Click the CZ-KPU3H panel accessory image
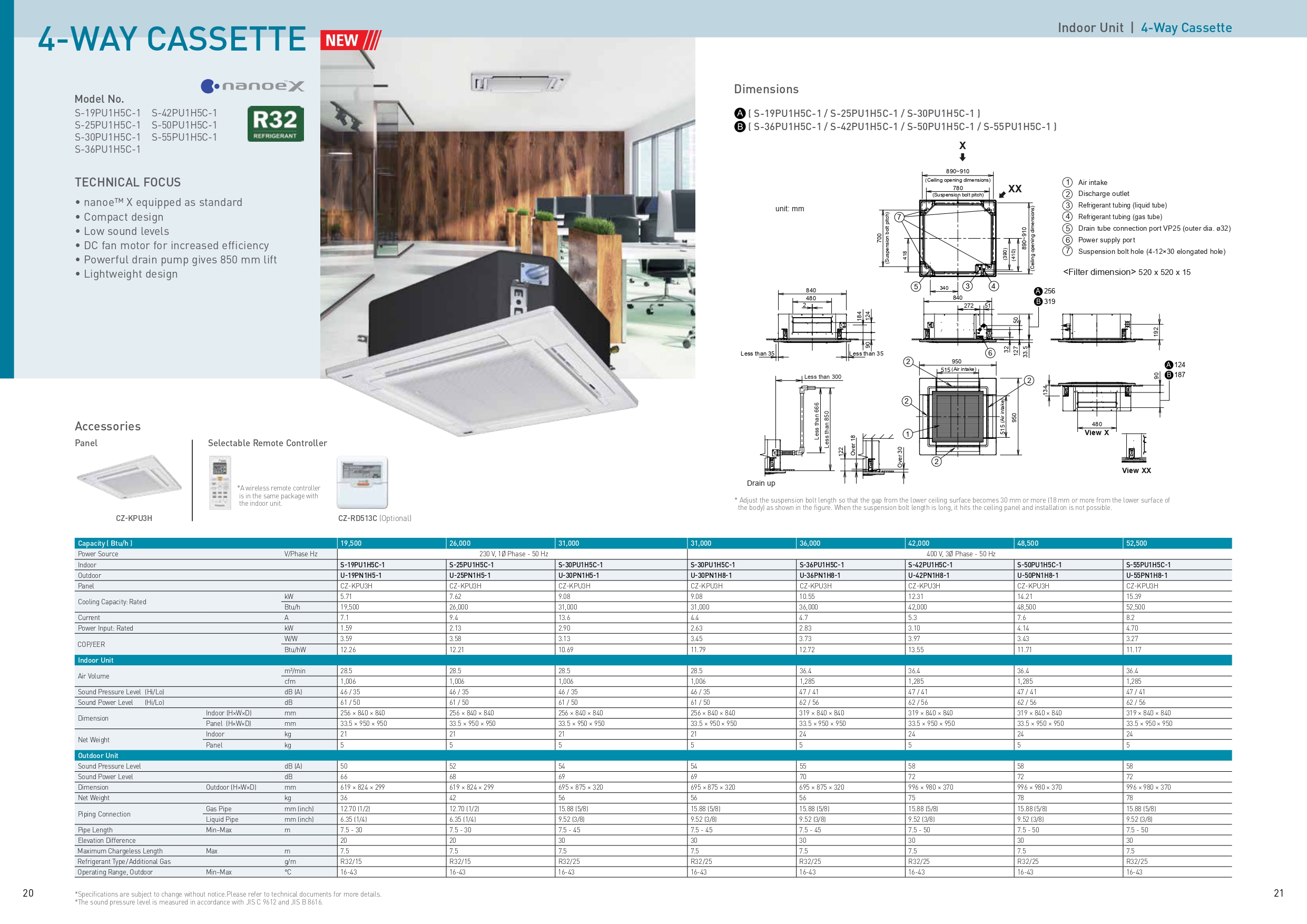The width and height of the screenshot is (1307, 924). (129, 477)
